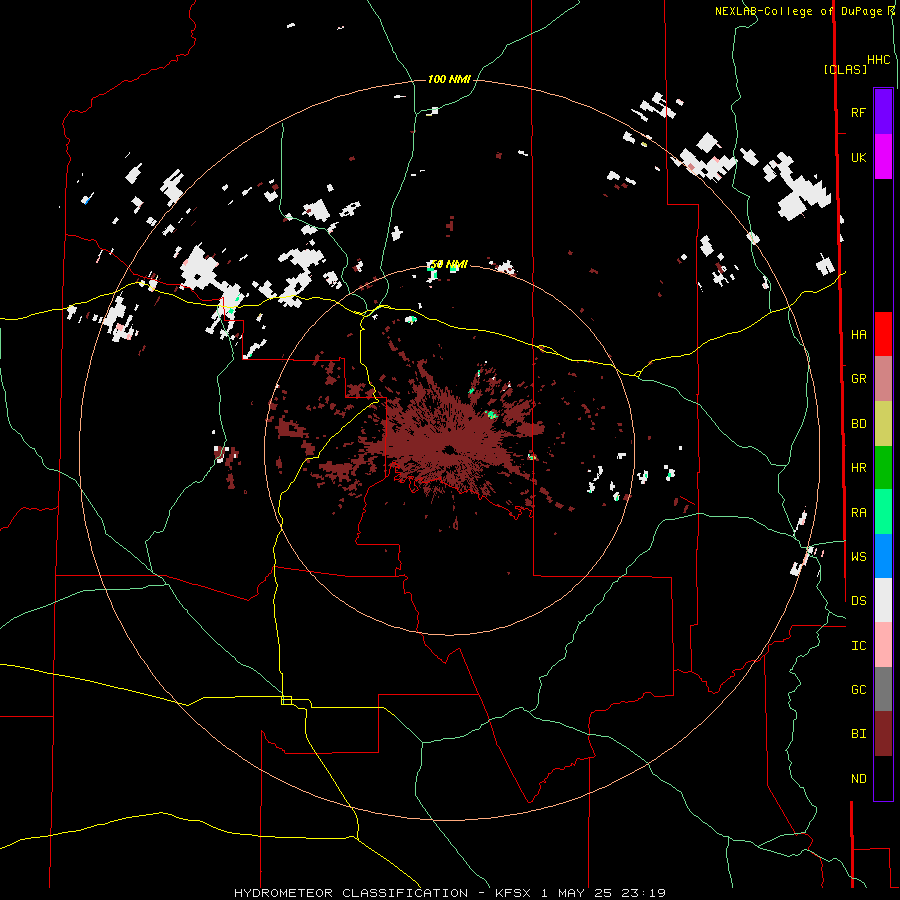Click the WS blue legend swatch
Viewport: 900px width, 900px height.
883,556
